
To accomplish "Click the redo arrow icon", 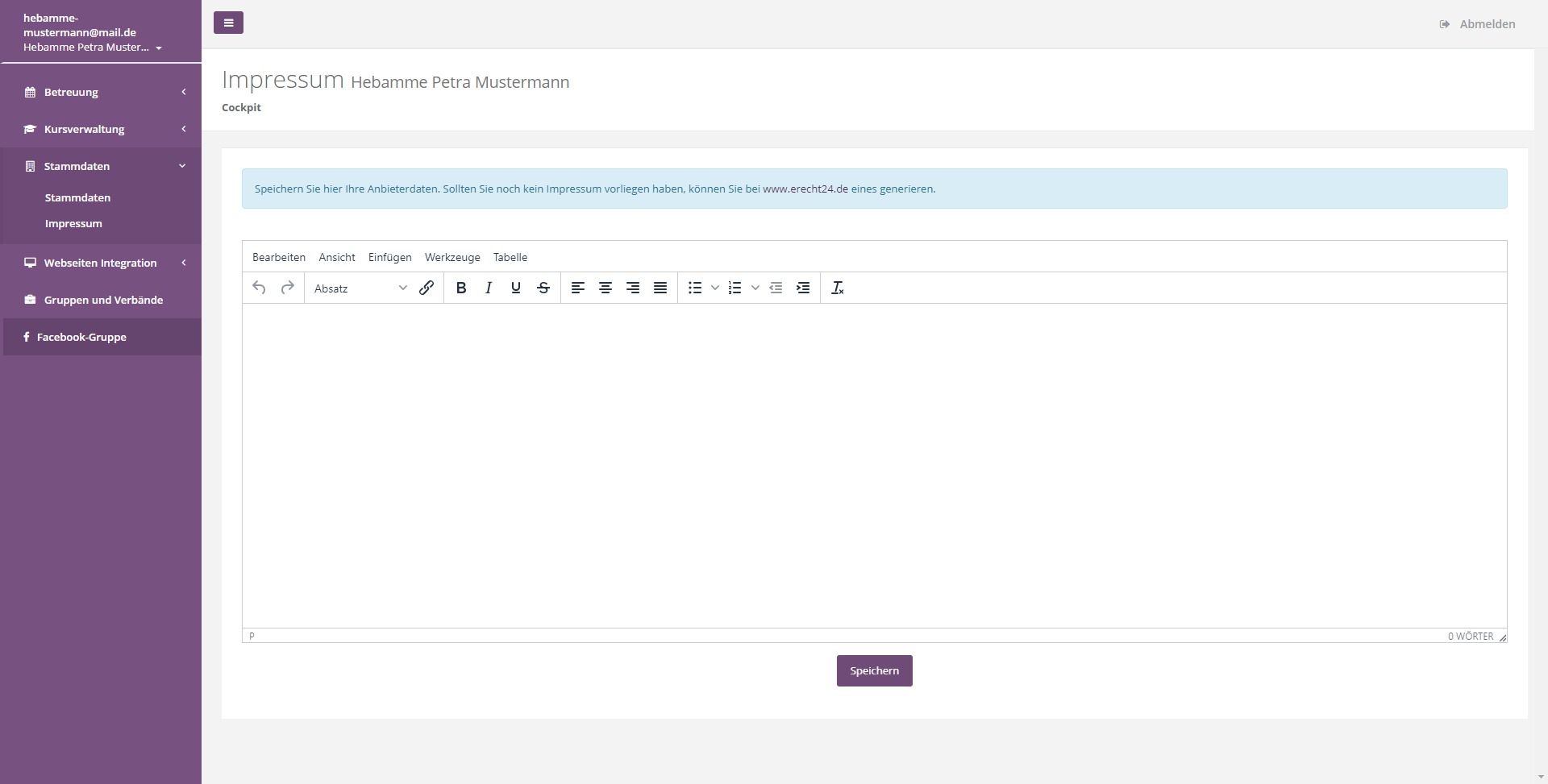I will pyautogui.click(x=287, y=288).
